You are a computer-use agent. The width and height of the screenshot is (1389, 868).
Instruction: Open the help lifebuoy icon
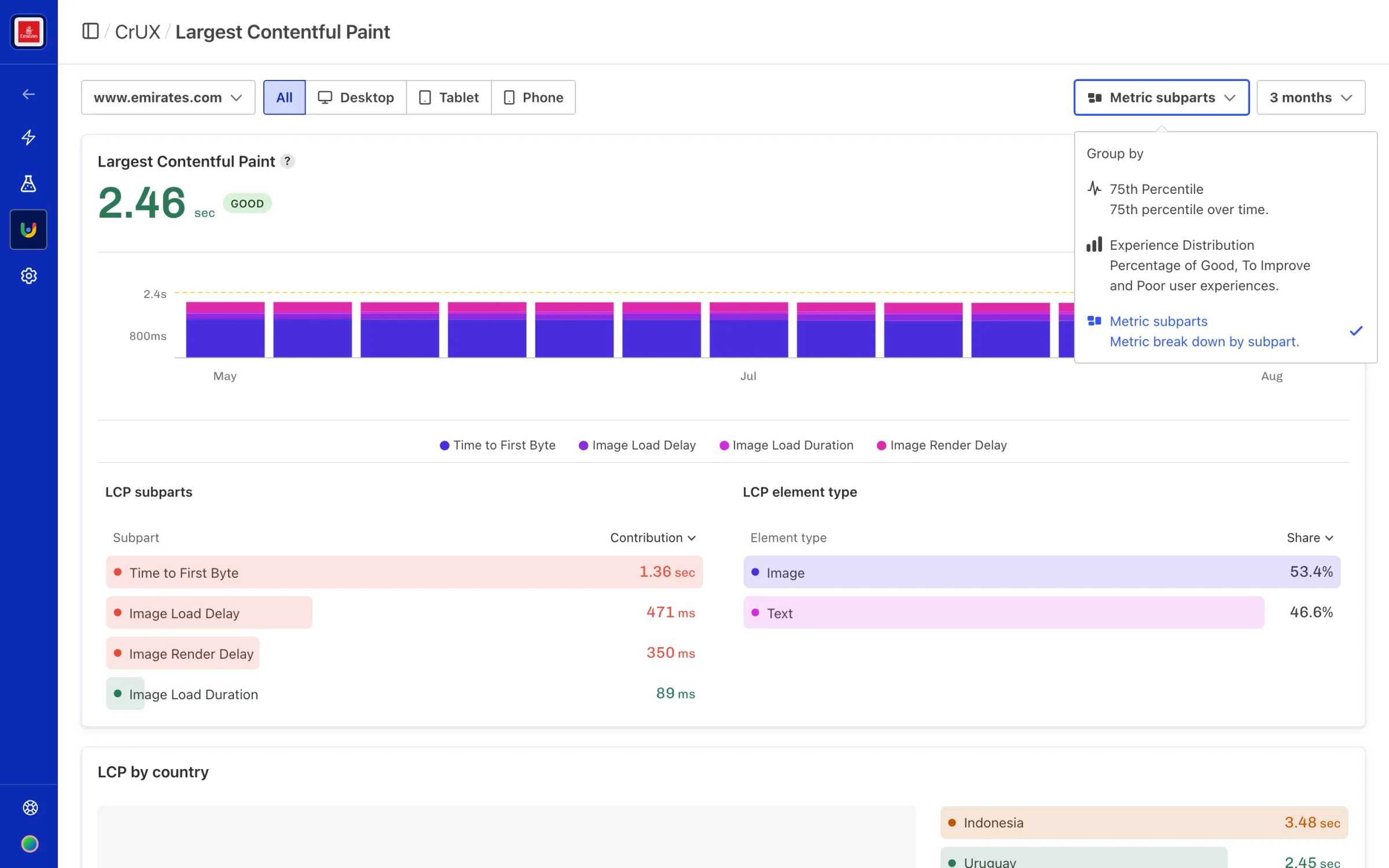[x=30, y=808]
